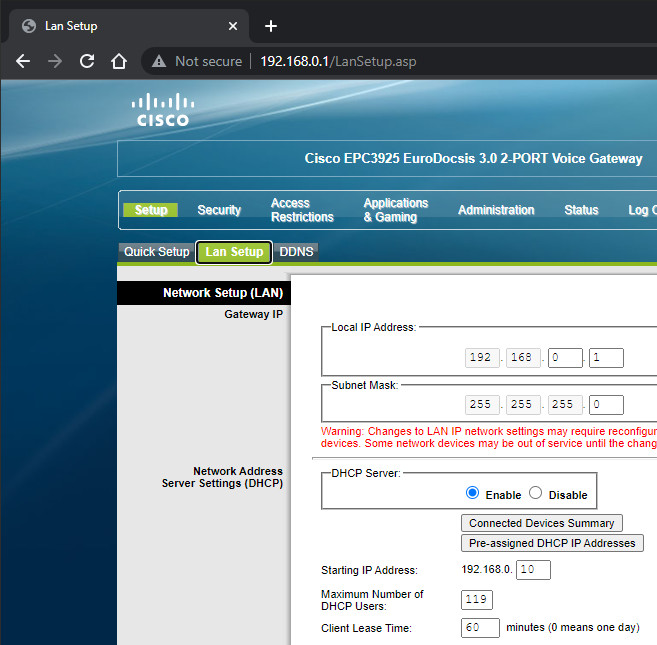Click the browser forward arrow

pyautogui.click(x=55, y=61)
